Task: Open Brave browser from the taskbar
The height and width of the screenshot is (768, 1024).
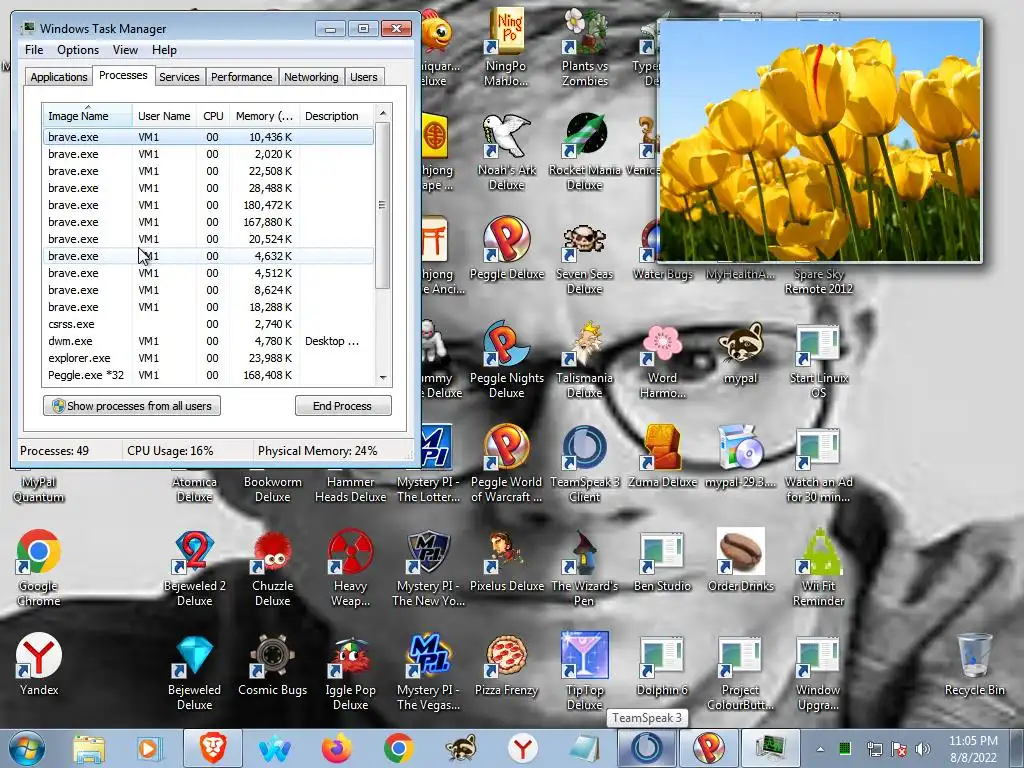Action: (212, 748)
